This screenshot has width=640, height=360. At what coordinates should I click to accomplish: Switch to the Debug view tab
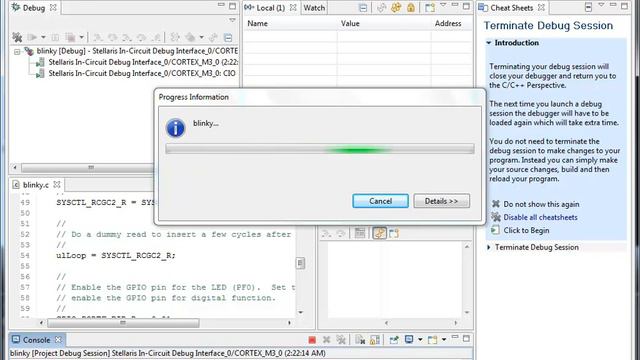click(33, 8)
